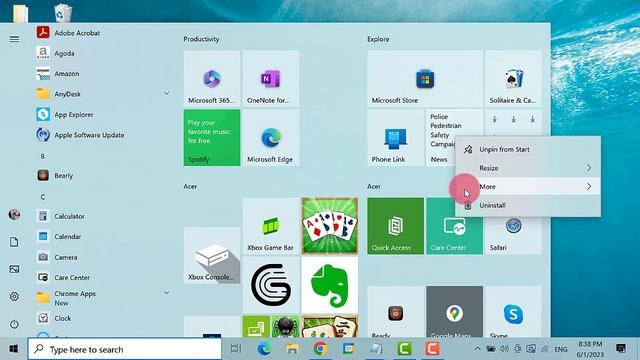Show hidden system tray icons

tap(477, 349)
